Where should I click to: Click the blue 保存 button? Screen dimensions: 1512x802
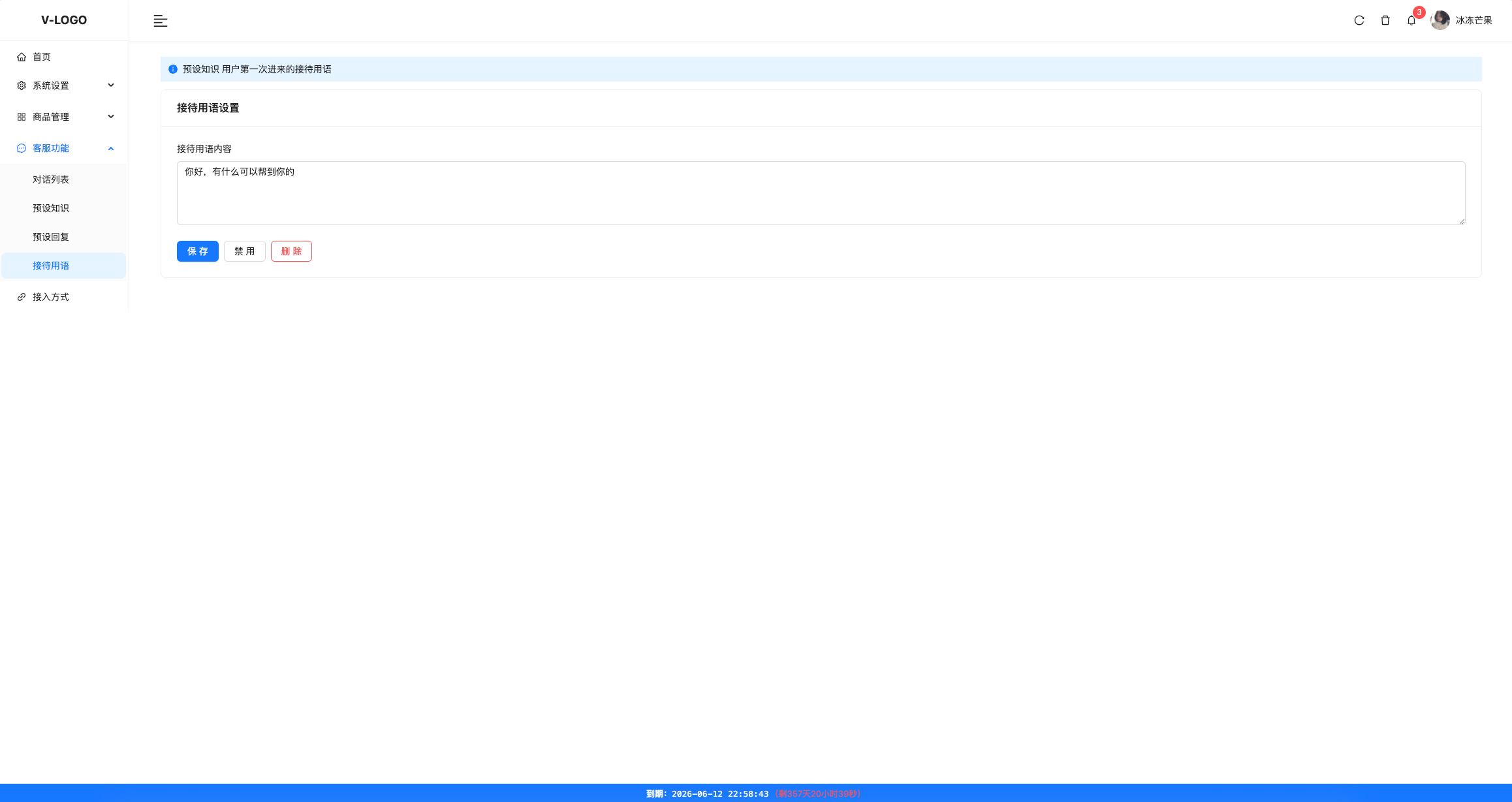tap(197, 251)
